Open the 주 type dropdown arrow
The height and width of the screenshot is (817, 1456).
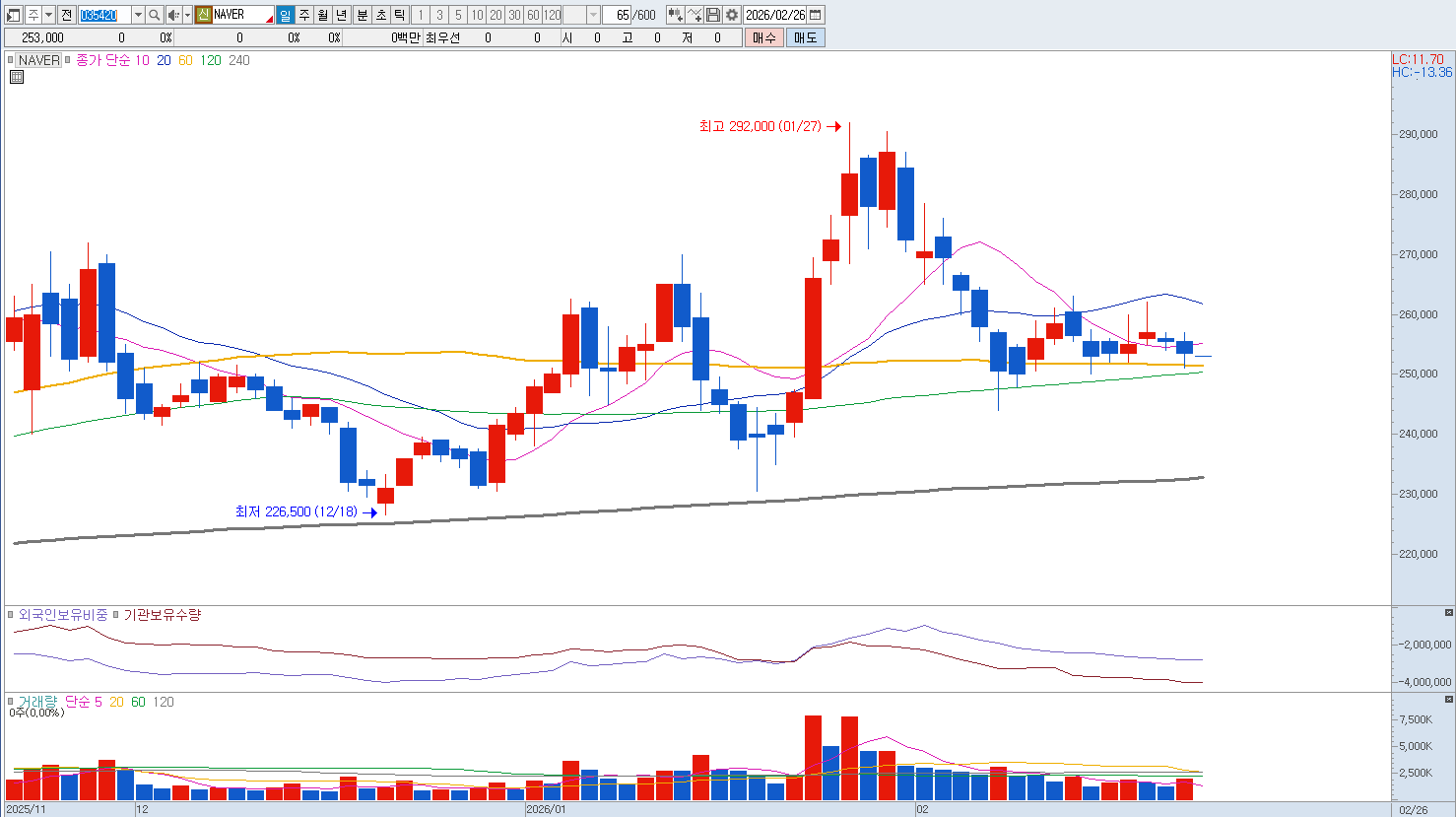tap(48, 15)
